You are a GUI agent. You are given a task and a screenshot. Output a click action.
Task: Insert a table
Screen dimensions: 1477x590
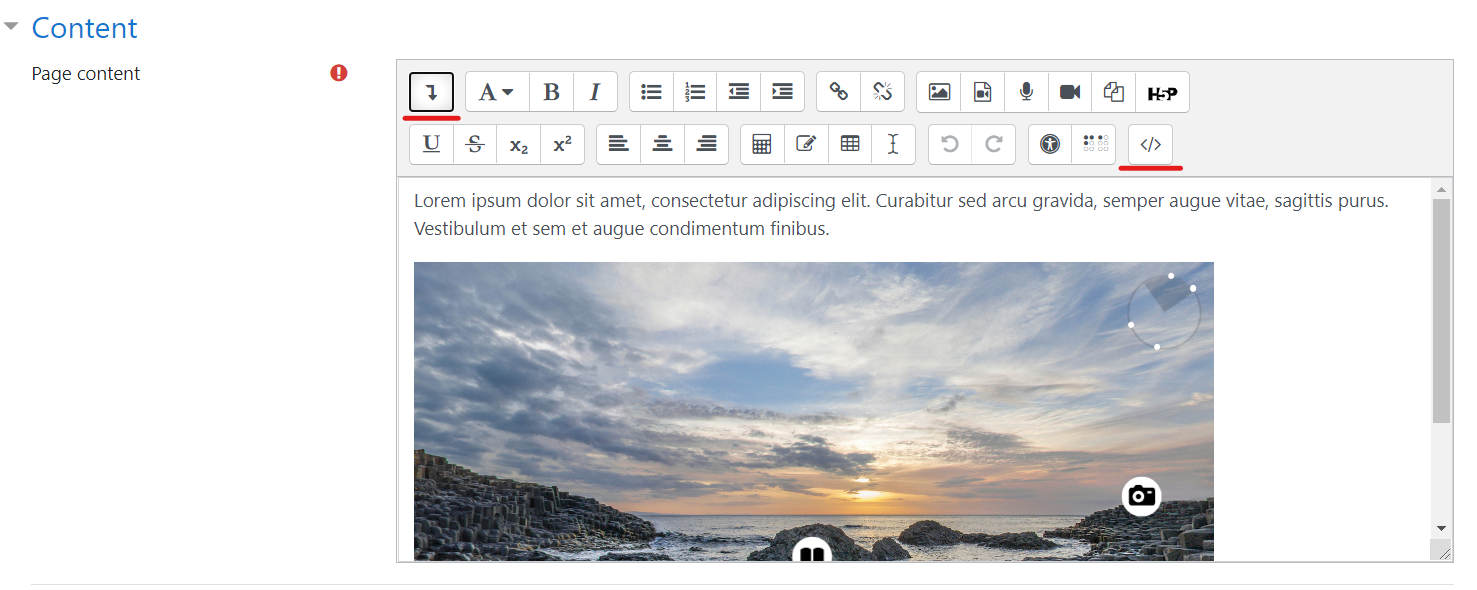pyautogui.click(x=850, y=144)
